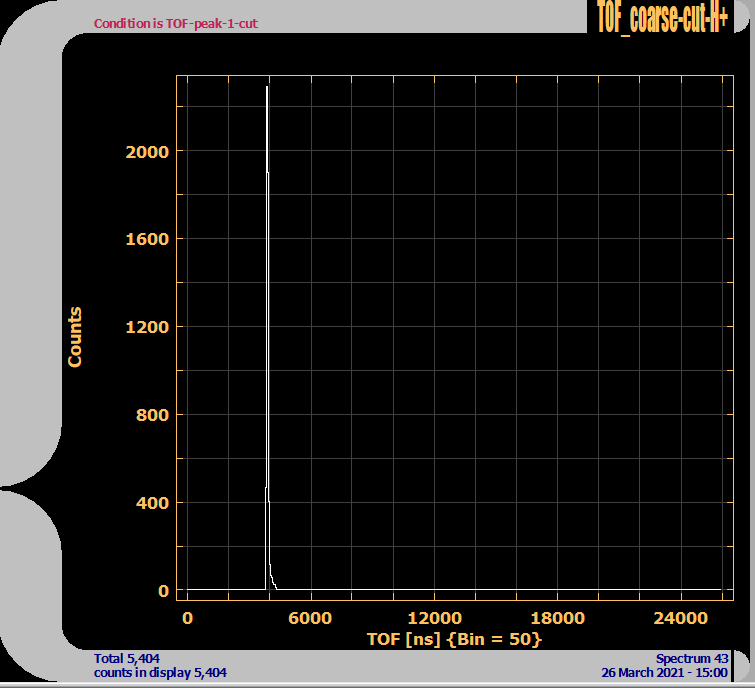Click the white TOF peak near 4000 ns

(x=267, y=337)
